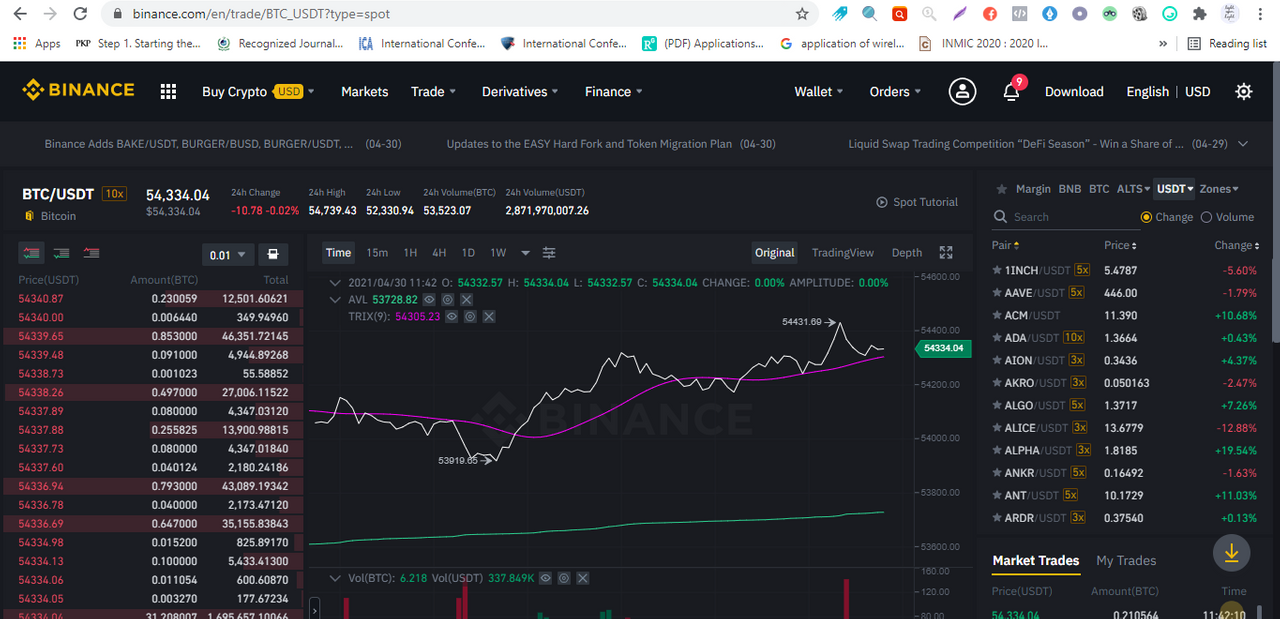Remove the AVL indicator
Image resolution: width=1280 pixels, height=619 pixels.
coord(466,300)
